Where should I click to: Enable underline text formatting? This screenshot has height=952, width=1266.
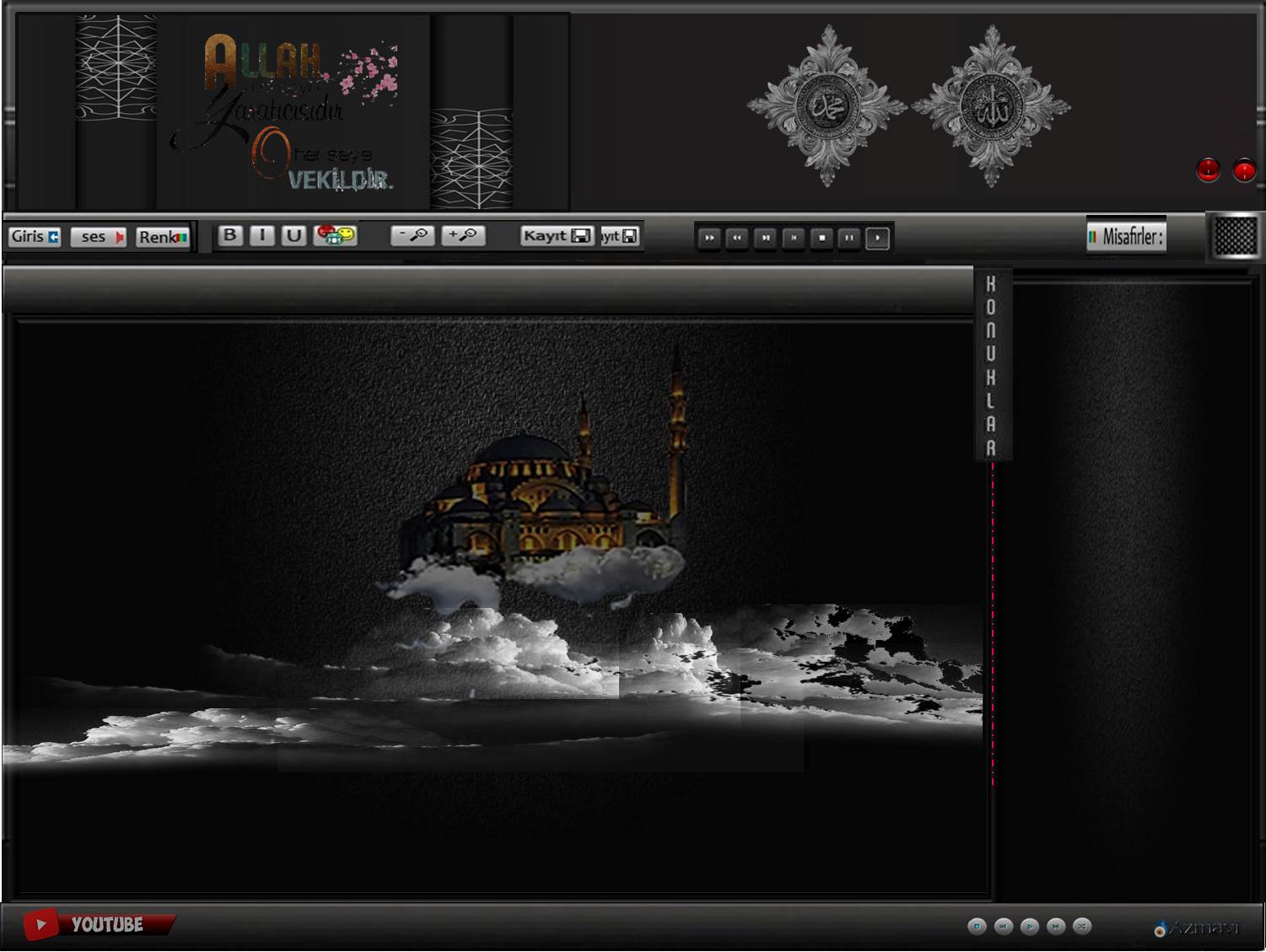(294, 235)
